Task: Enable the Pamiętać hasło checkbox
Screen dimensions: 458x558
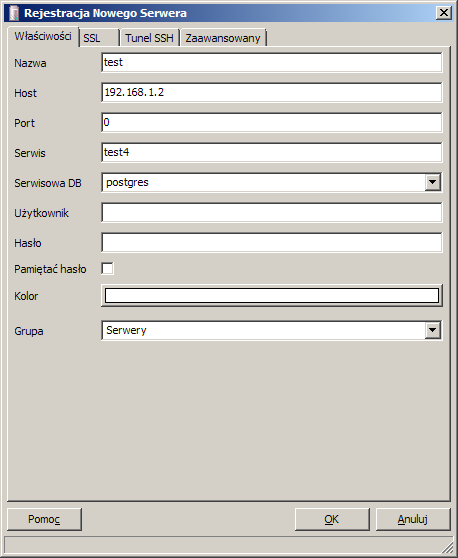Action: click(x=107, y=269)
